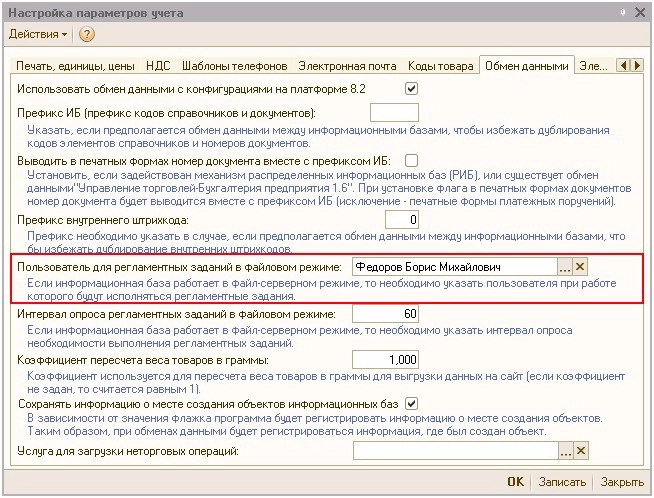Open the Действия dropdown menu
654x498 pixels.
[38, 34]
